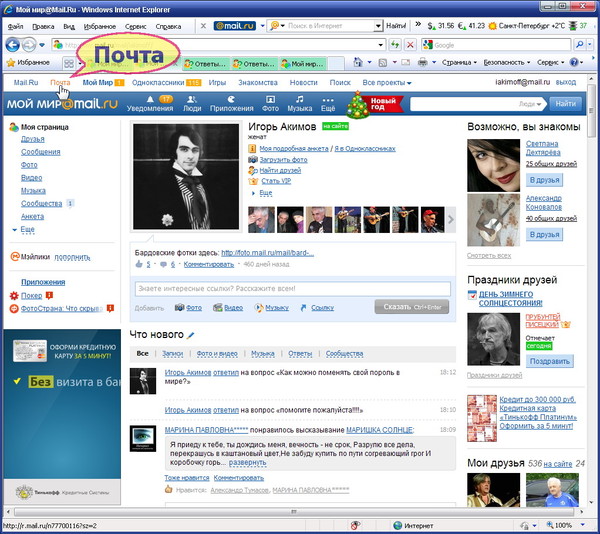Open Люди people section
Viewport: 600px width, 534px height.
[192, 104]
